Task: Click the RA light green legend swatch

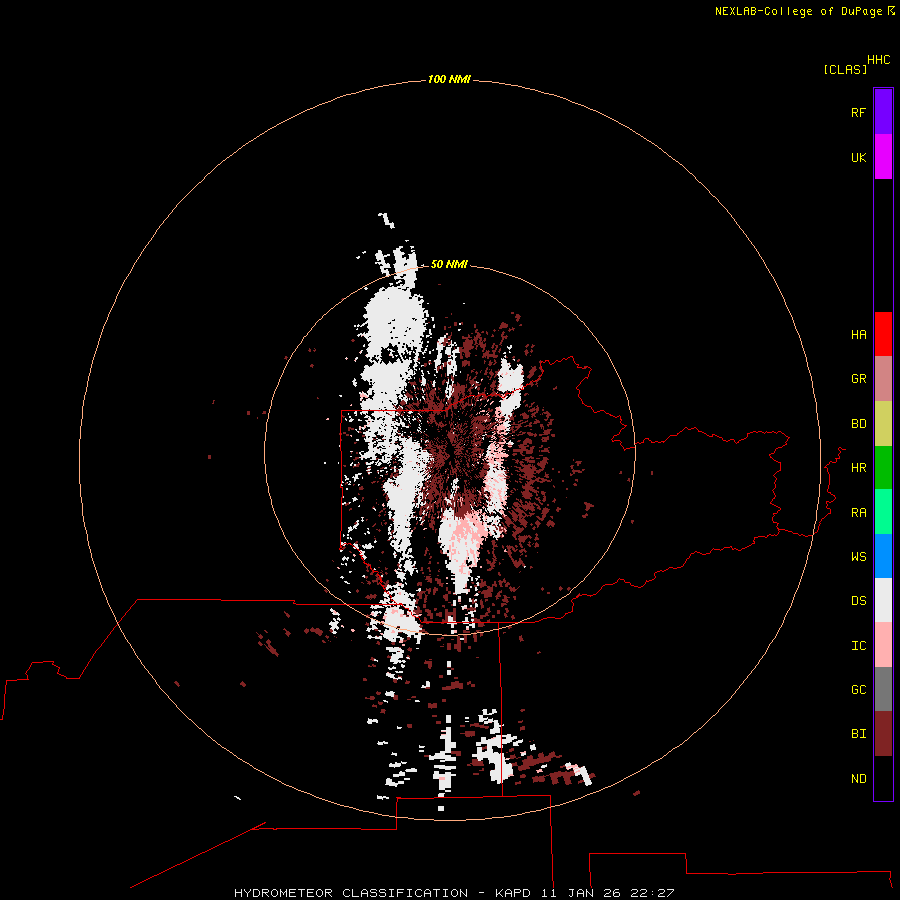Action: tap(883, 512)
